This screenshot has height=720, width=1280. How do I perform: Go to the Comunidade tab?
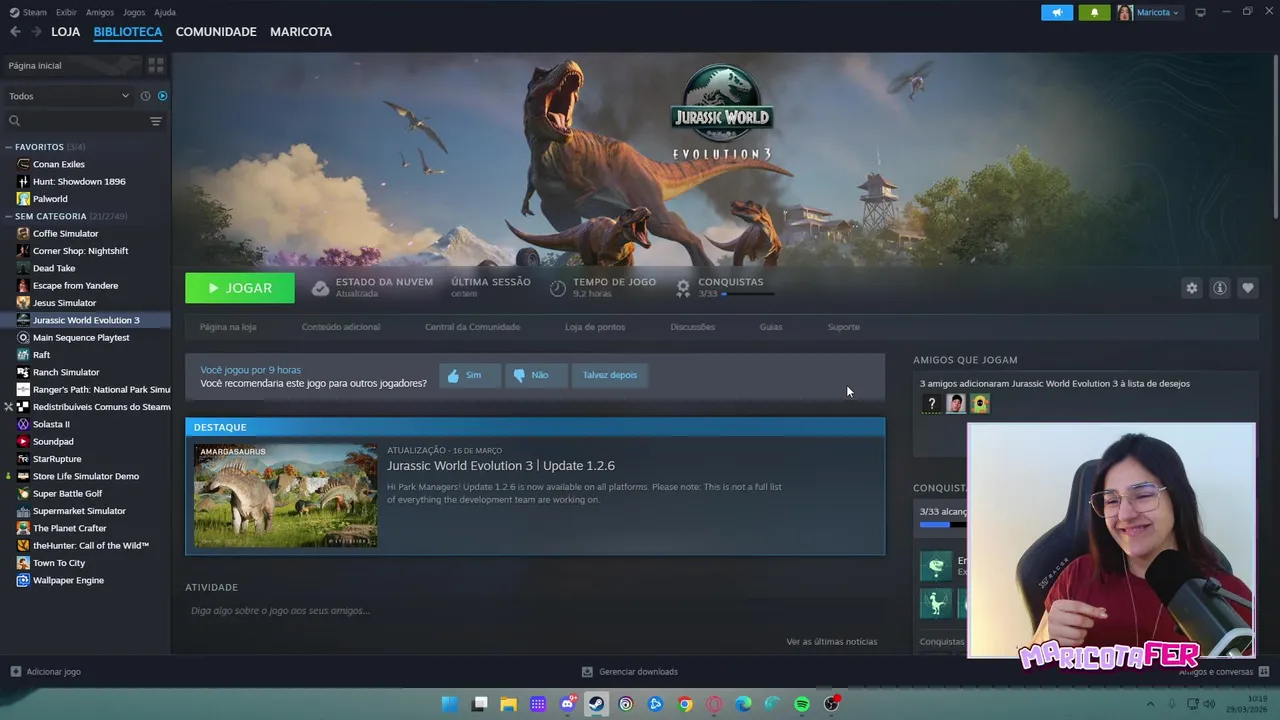pyautogui.click(x=216, y=32)
